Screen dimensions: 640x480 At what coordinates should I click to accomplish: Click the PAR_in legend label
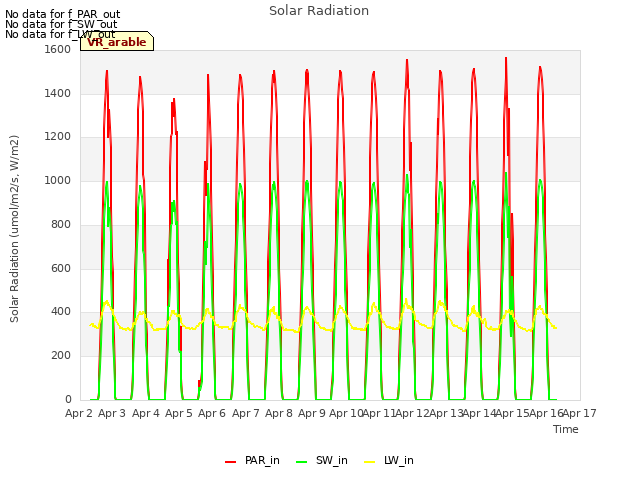pos(262,460)
